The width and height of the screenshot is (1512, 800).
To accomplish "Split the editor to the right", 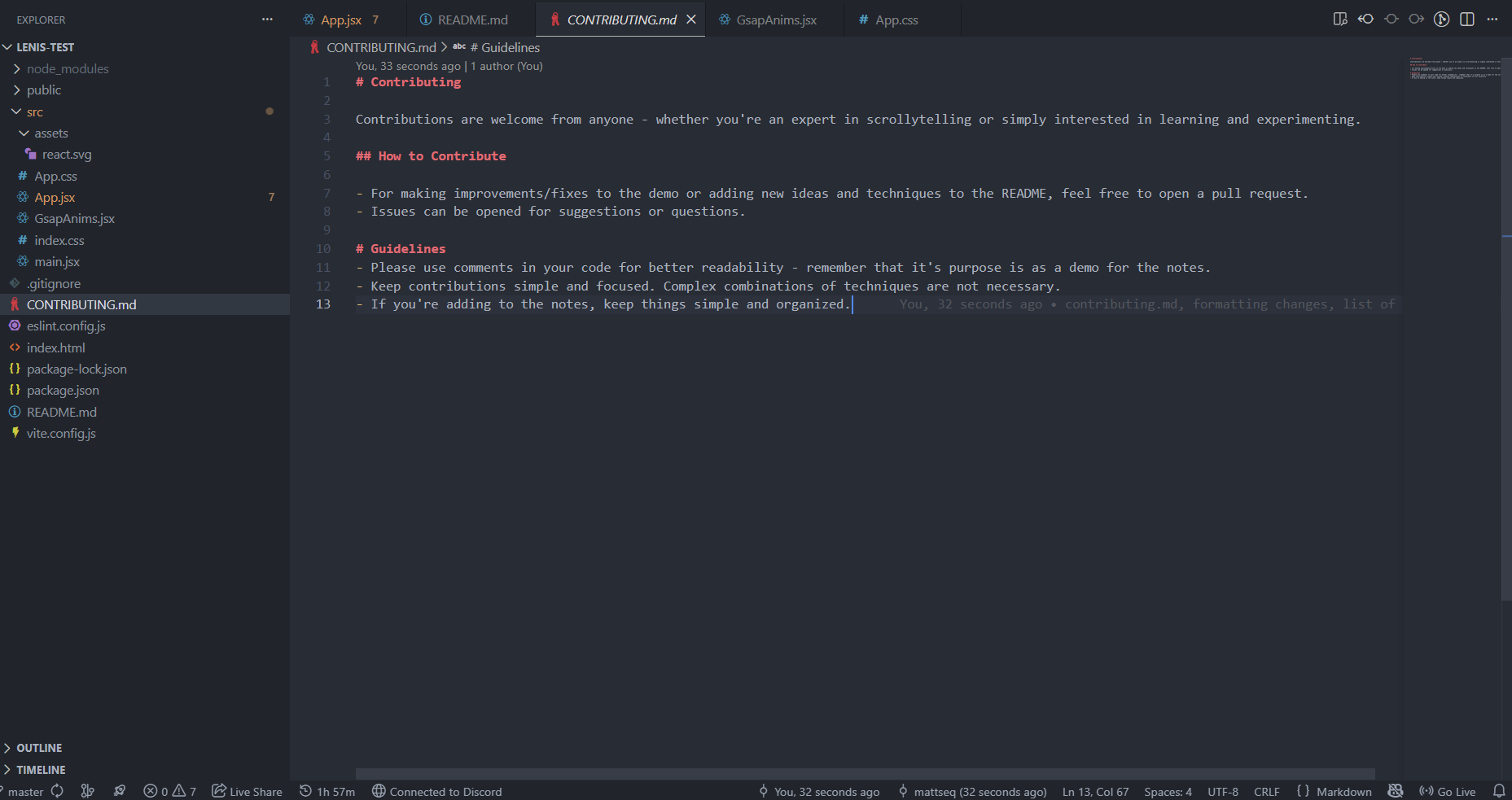I will coord(1467,20).
